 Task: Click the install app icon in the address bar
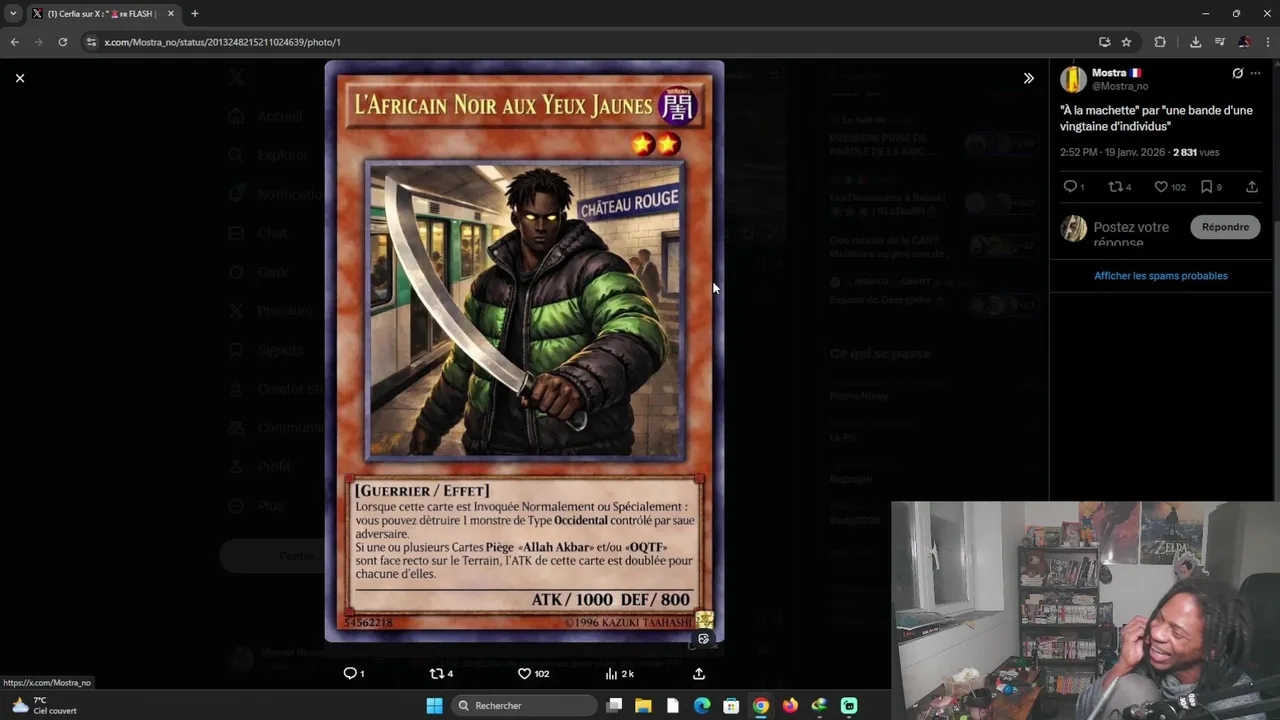tap(1104, 42)
